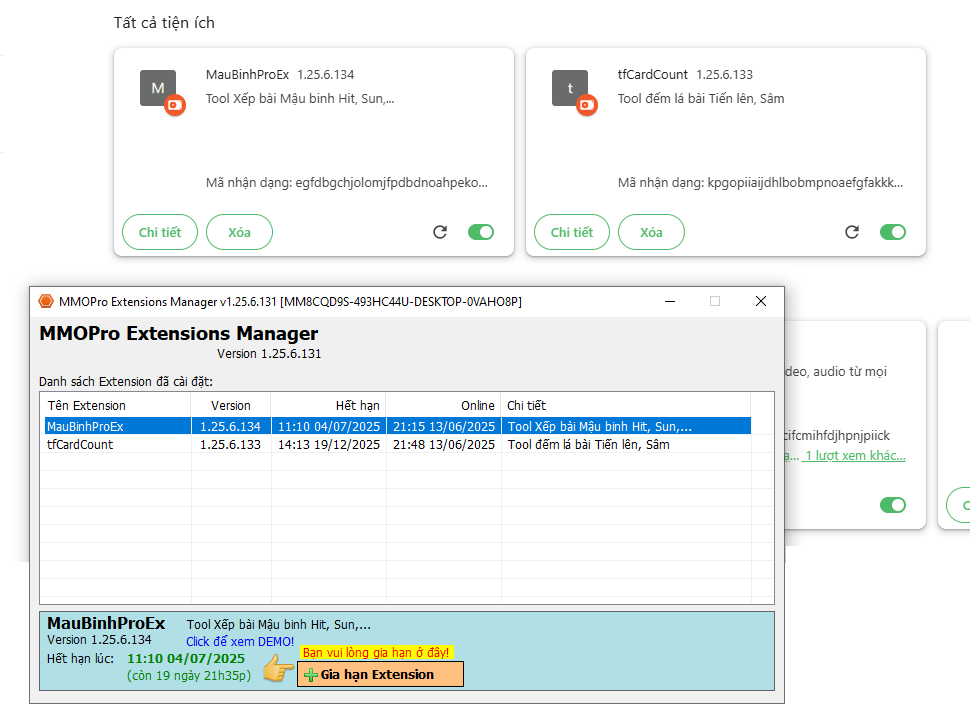This screenshot has width=970, height=716.
Task: Click the green expiry date in details panel
Action: pos(186,658)
